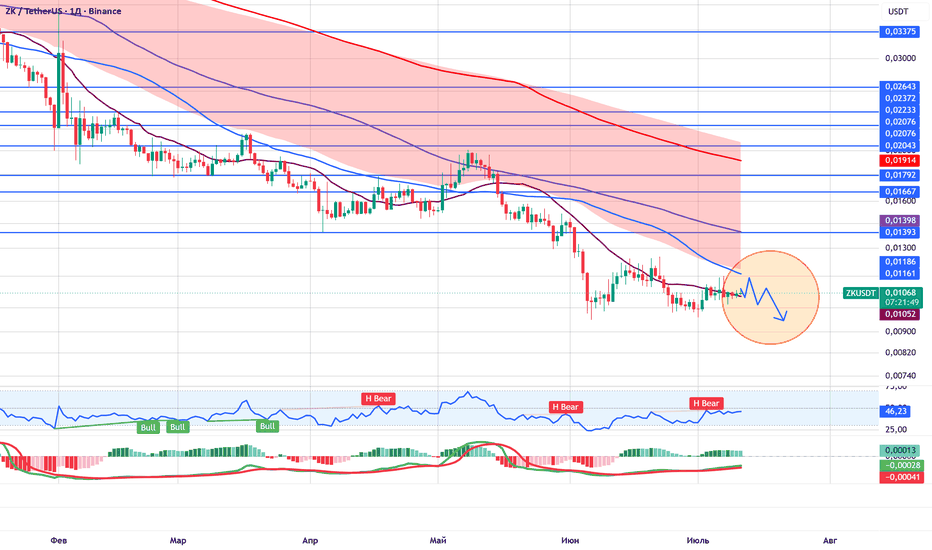This screenshot has width=932, height=550.
Task: Click the 0,02372 price label
Action: [x=900, y=99]
